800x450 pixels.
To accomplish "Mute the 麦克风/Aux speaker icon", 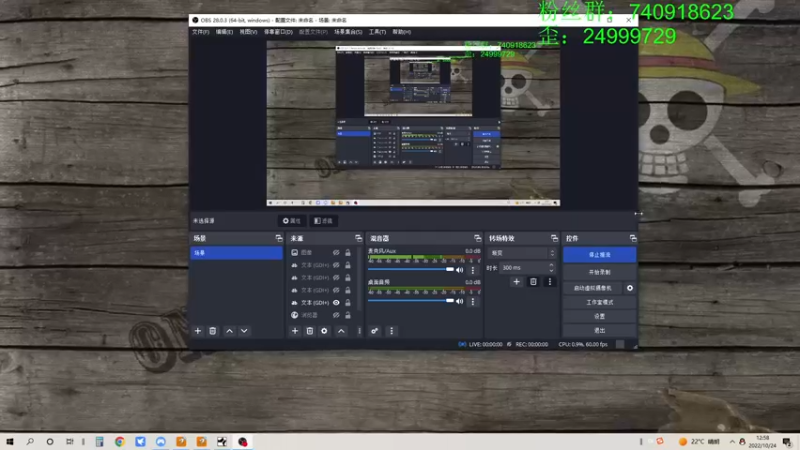I will click(x=460, y=270).
